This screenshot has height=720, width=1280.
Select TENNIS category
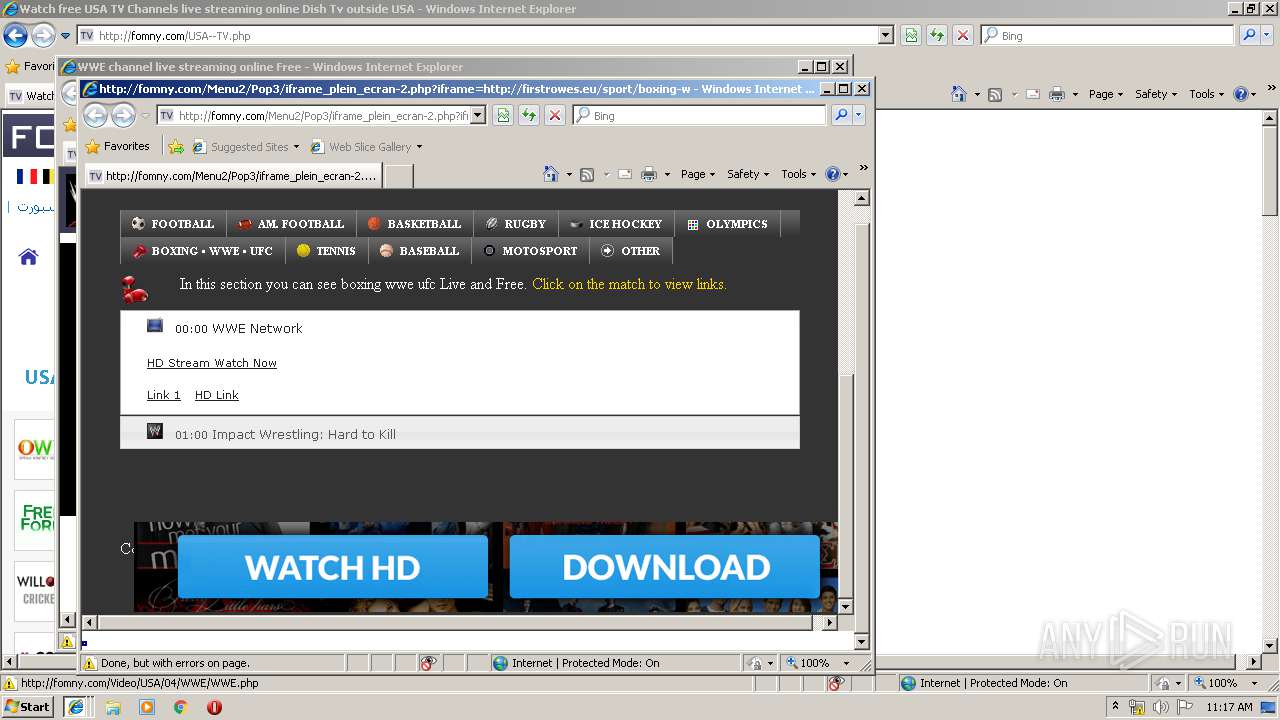[x=327, y=251]
